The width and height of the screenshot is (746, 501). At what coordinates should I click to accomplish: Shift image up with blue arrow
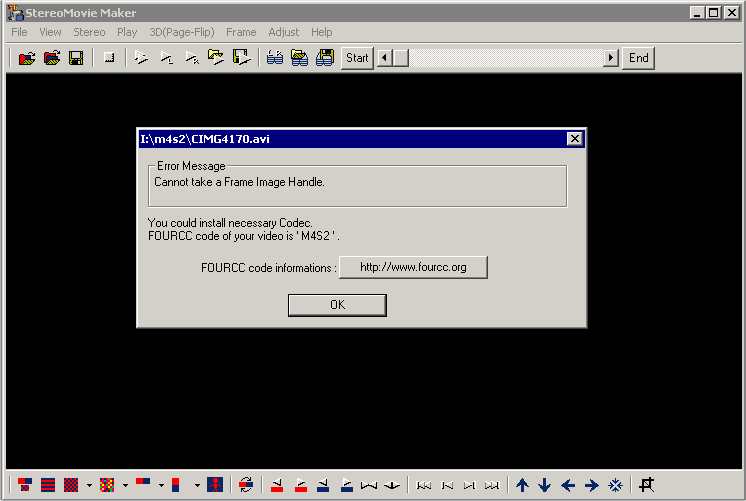click(522, 485)
